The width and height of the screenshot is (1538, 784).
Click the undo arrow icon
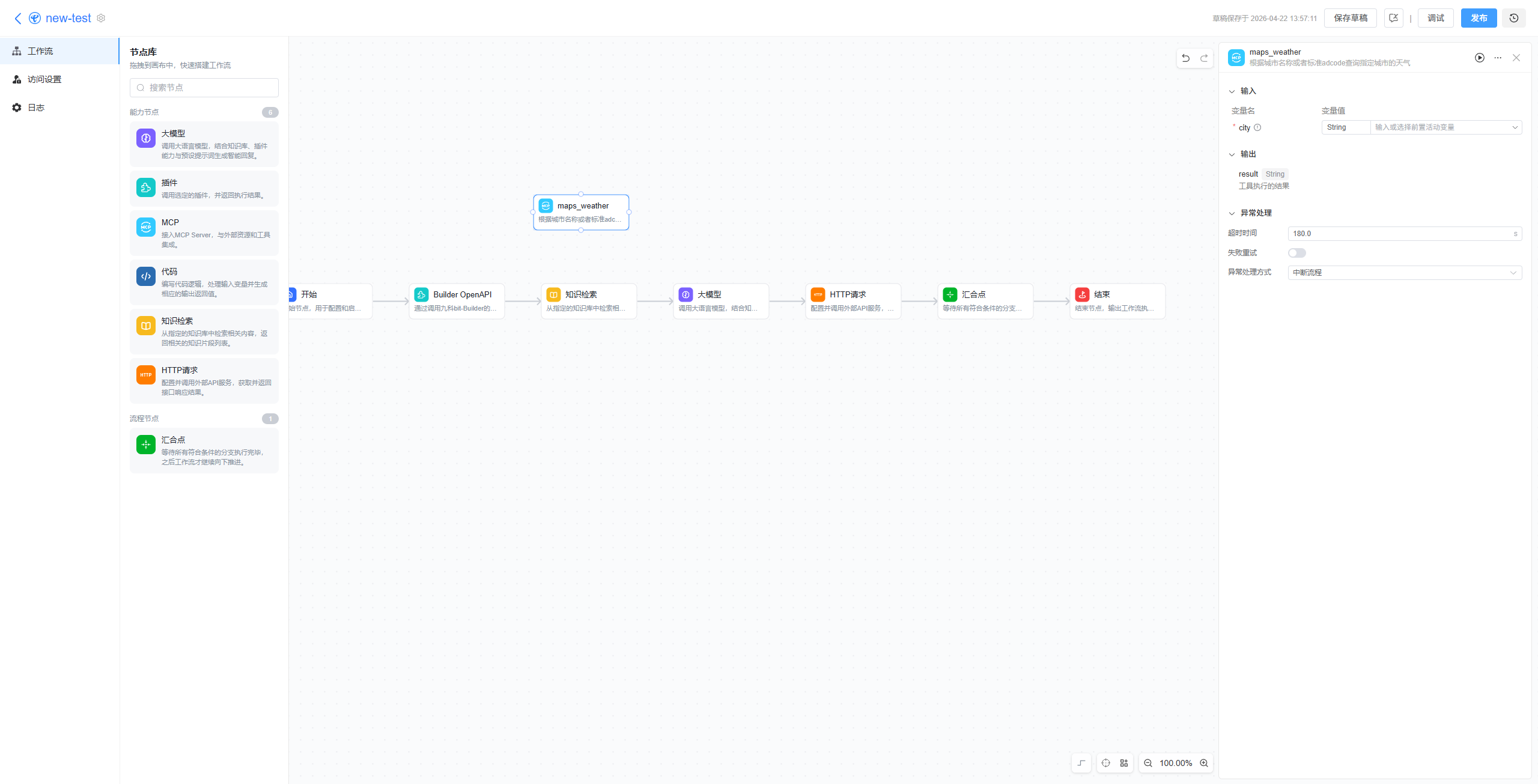pos(1185,58)
